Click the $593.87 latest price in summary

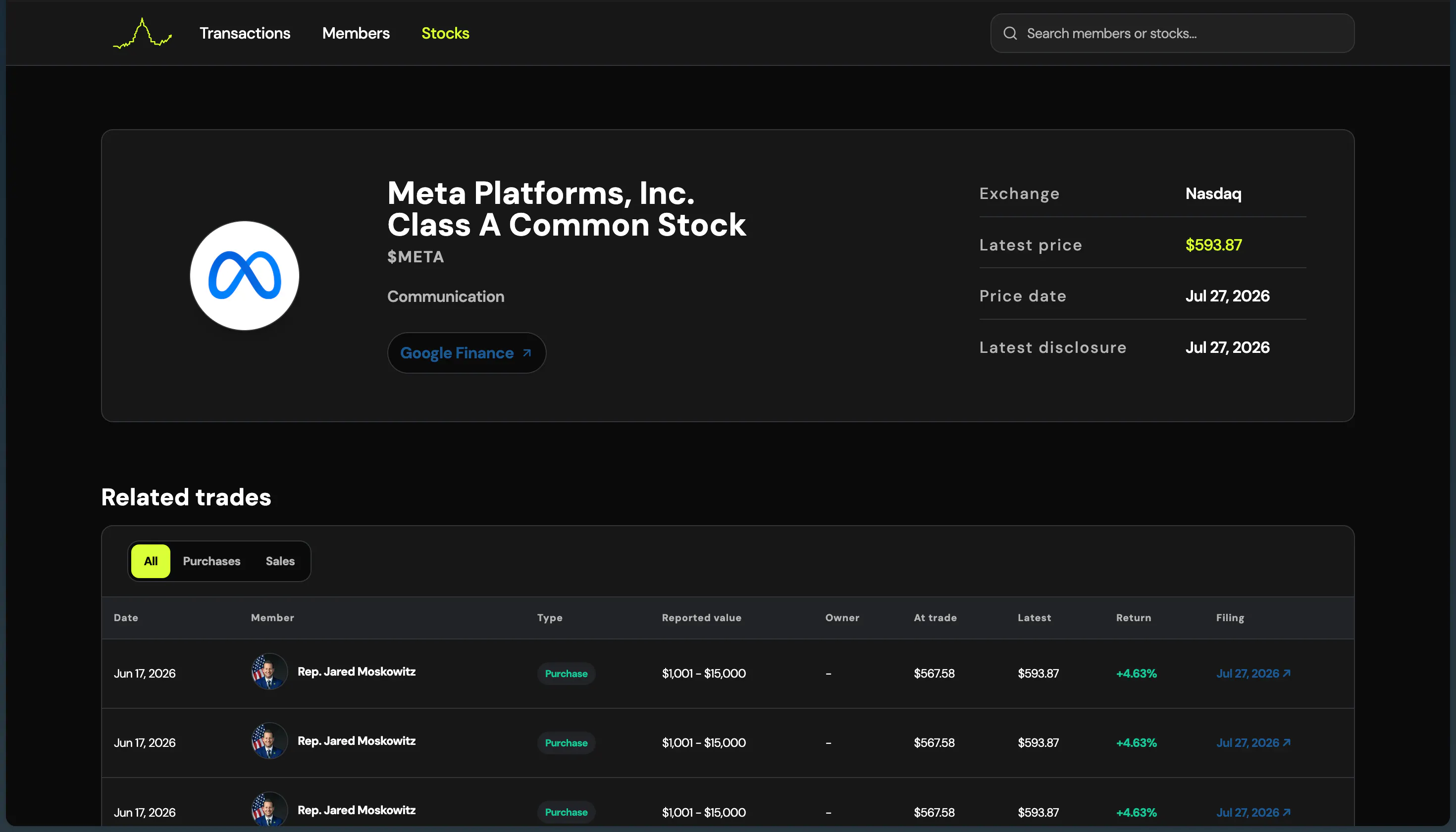1213,245
